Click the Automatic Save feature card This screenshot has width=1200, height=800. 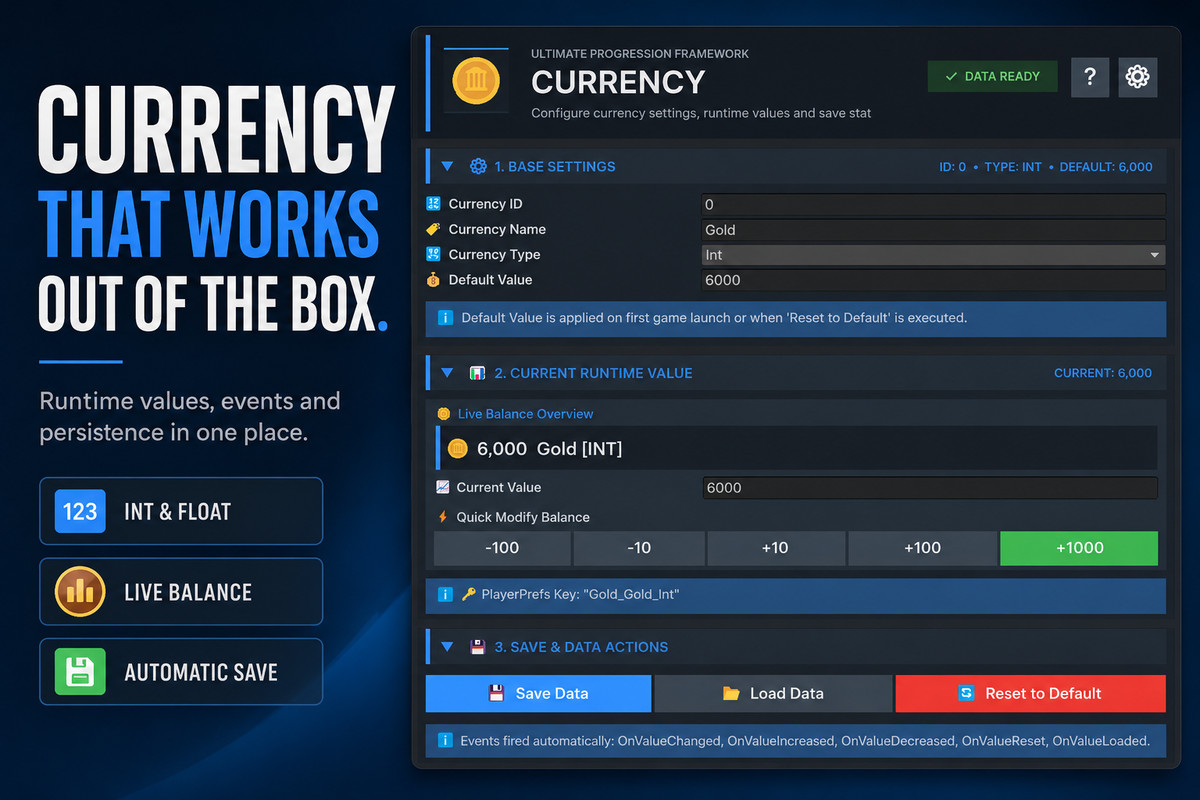(181, 672)
